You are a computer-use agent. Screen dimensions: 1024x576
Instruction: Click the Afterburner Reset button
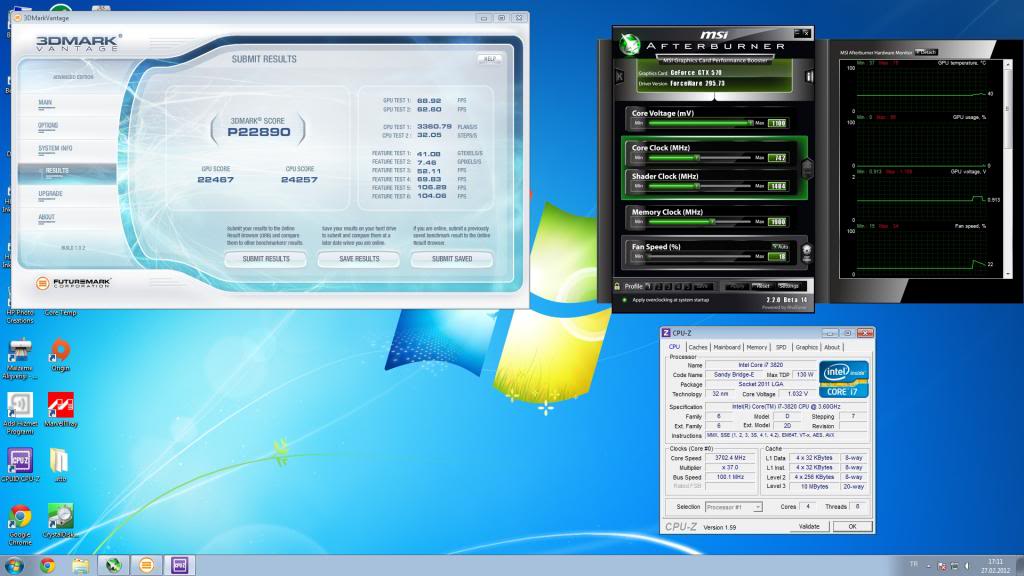(x=761, y=286)
